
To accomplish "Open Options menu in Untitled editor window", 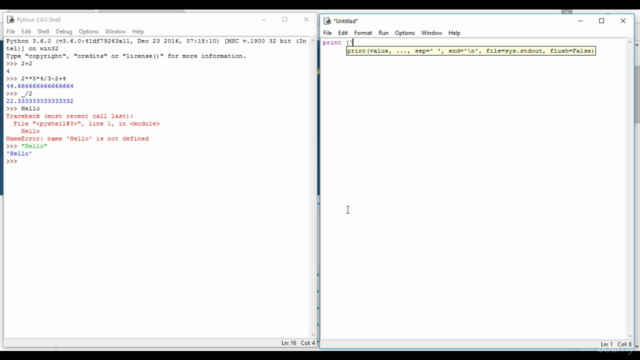I will [404, 33].
